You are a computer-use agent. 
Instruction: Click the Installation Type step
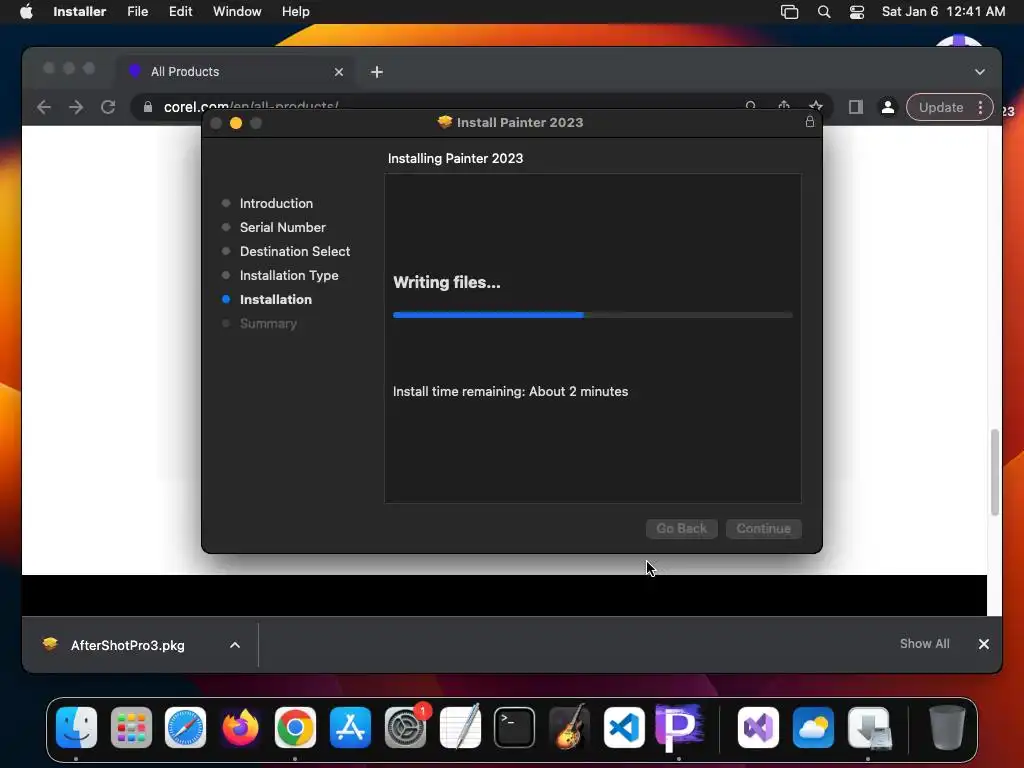click(289, 276)
